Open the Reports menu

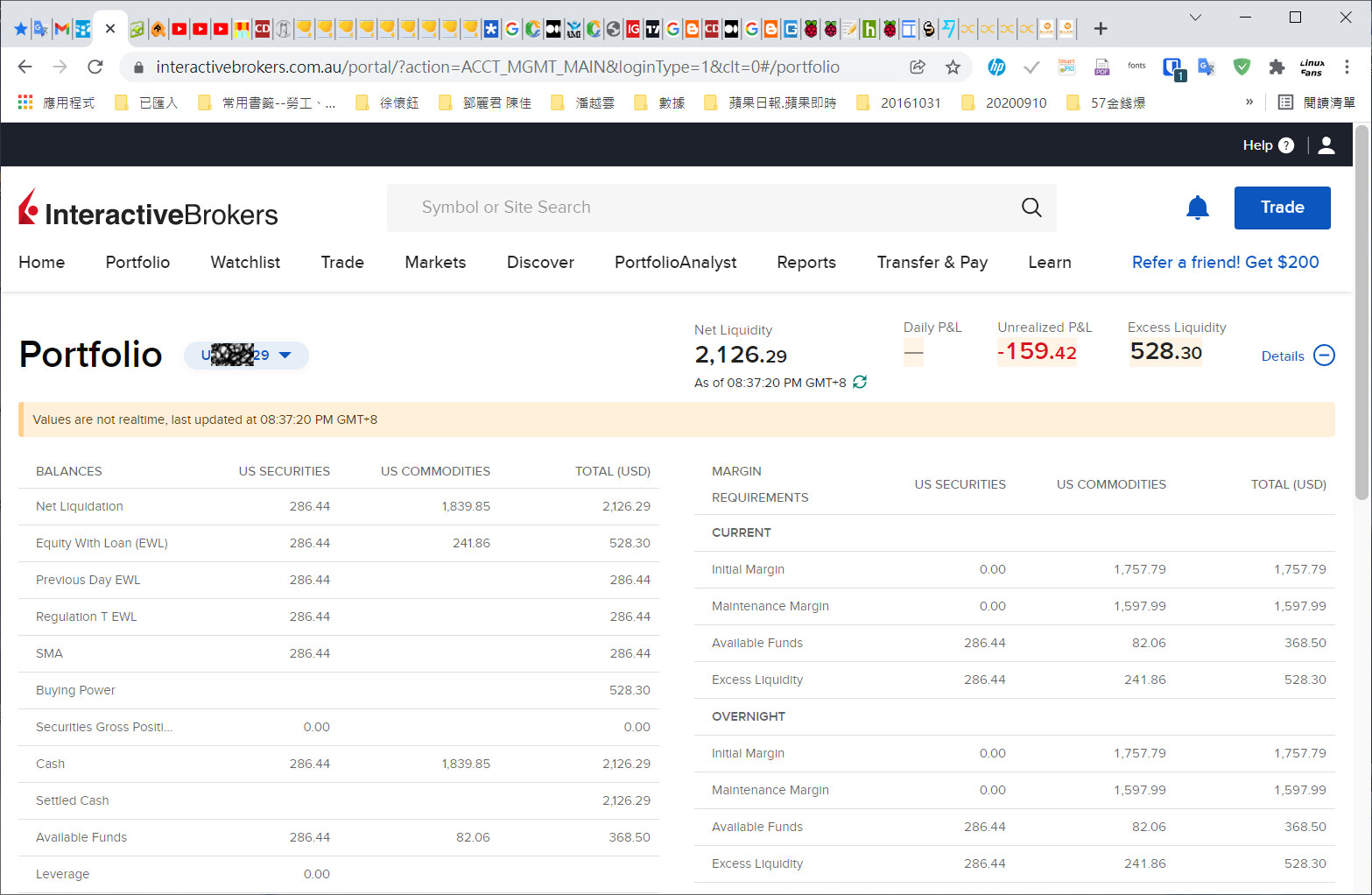[806, 263]
